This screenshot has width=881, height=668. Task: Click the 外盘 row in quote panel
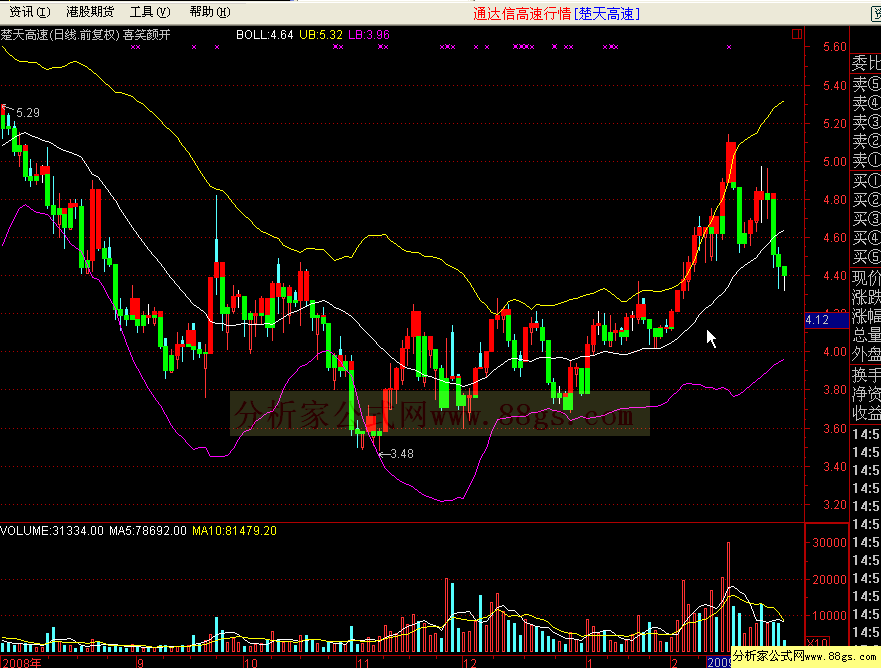tap(866, 354)
